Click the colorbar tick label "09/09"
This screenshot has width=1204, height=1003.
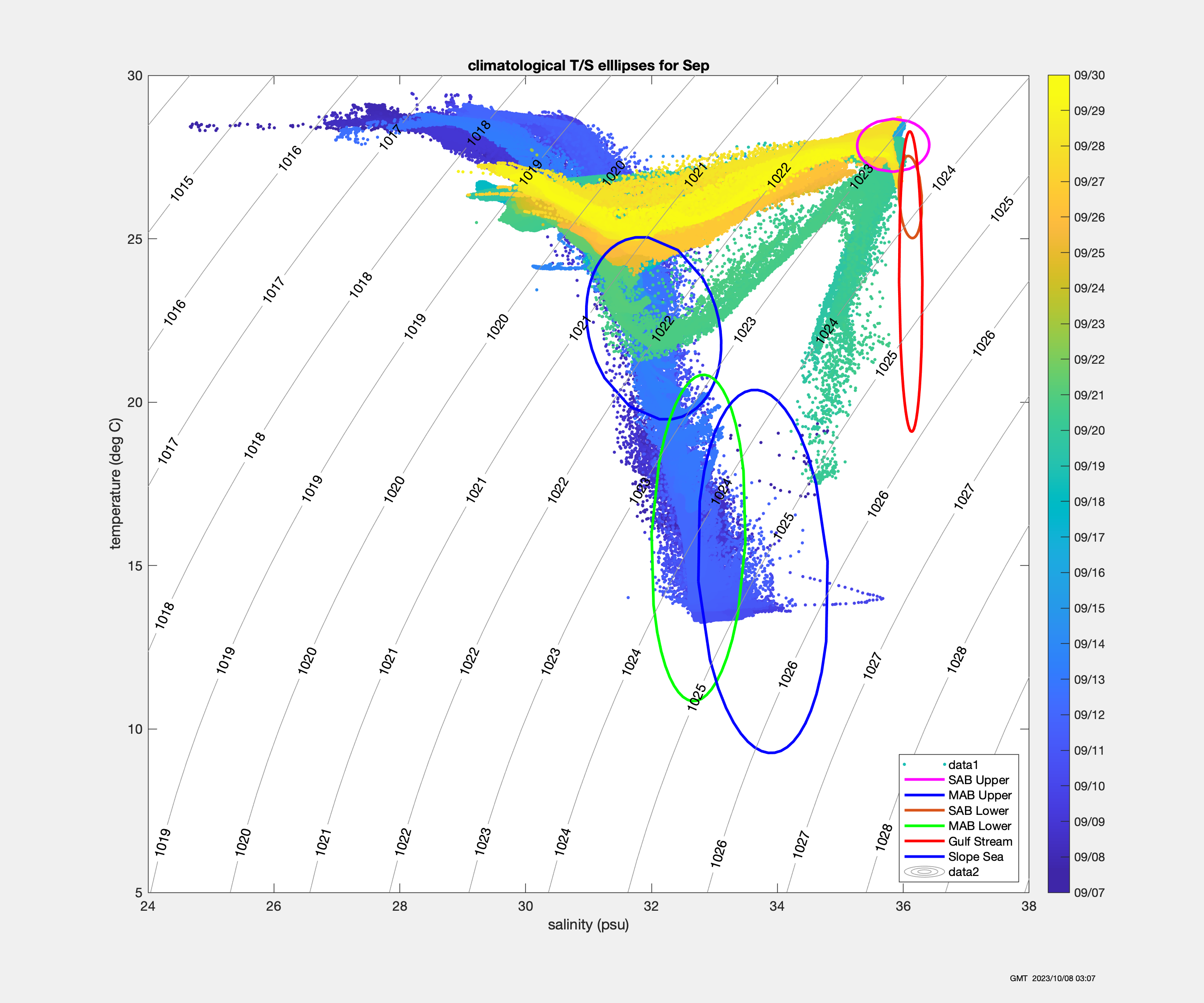point(1089,822)
